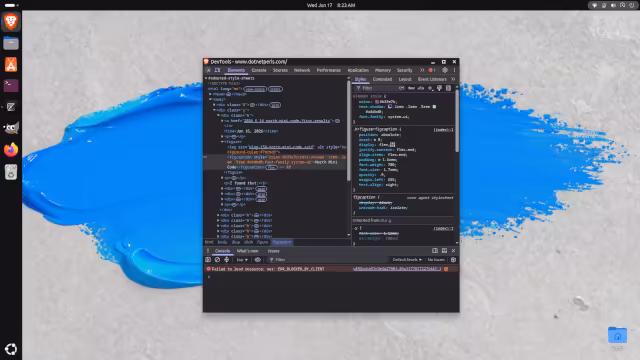Click the red error count badge
This screenshot has width=640, height=360.
432,70
